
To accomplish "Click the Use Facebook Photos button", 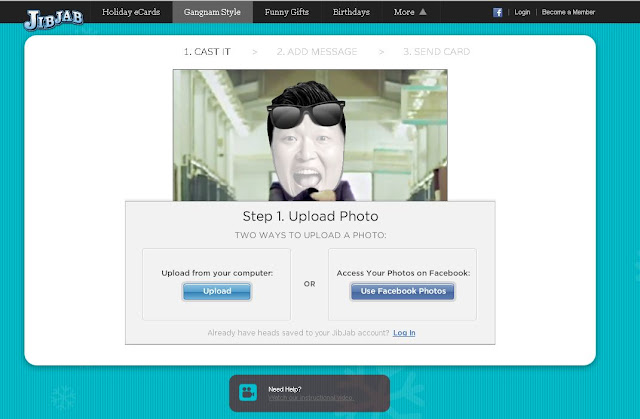I will point(403,291).
